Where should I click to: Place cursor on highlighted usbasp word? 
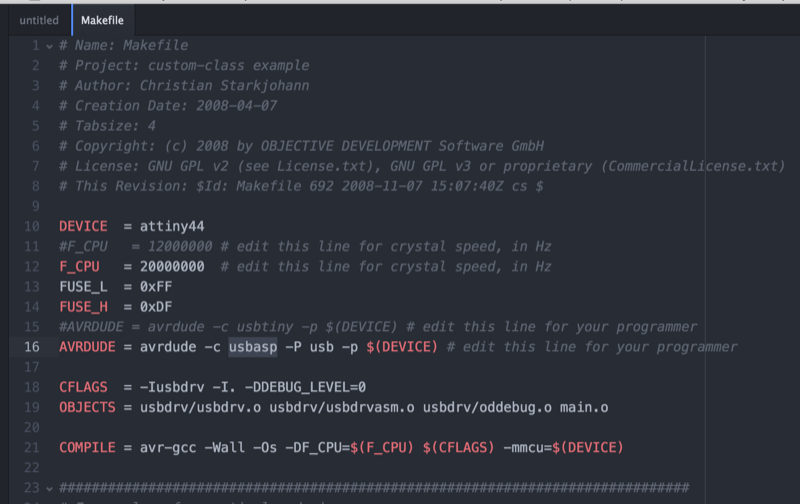click(253, 347)
